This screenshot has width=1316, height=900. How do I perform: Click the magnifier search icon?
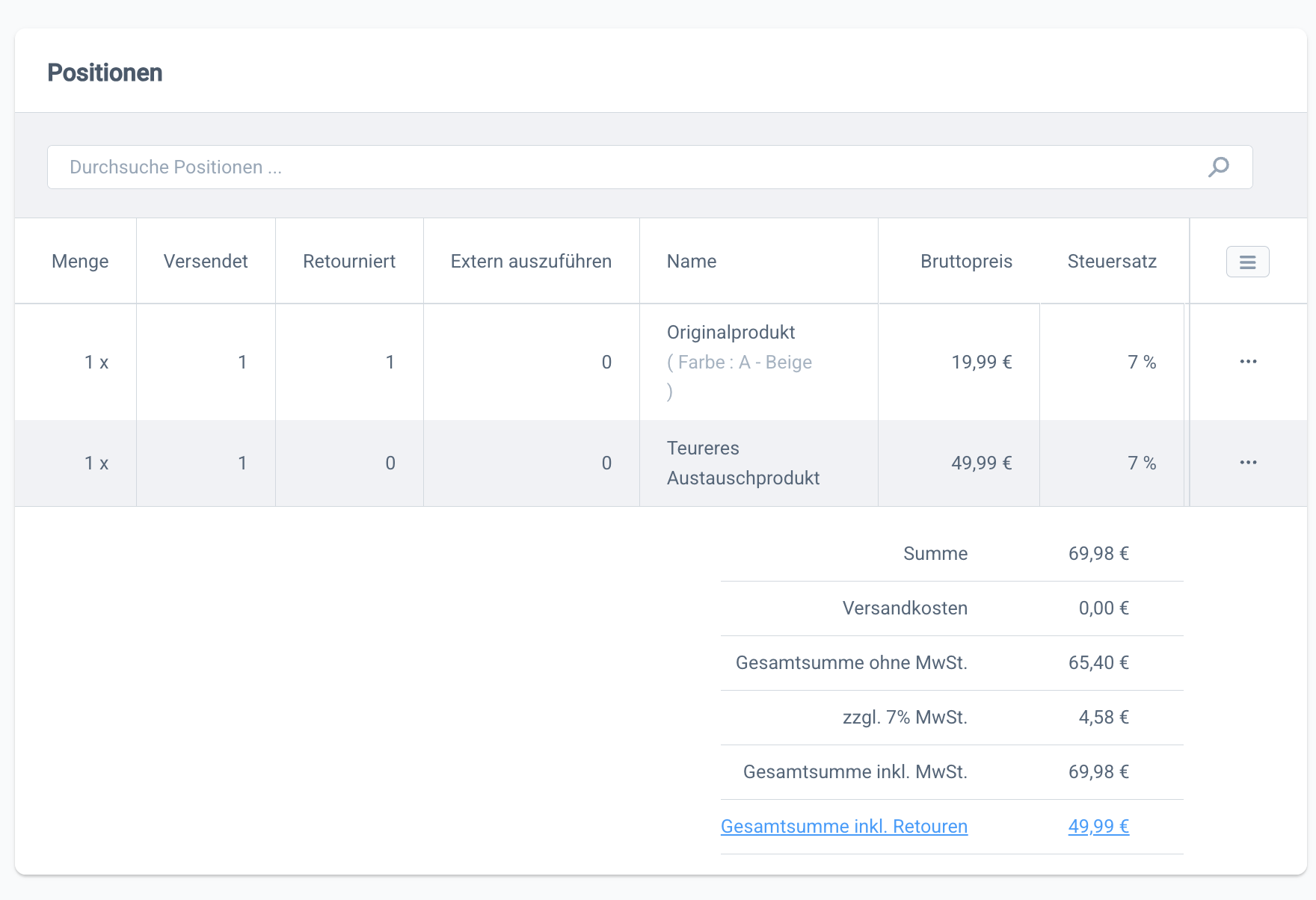1218,167
